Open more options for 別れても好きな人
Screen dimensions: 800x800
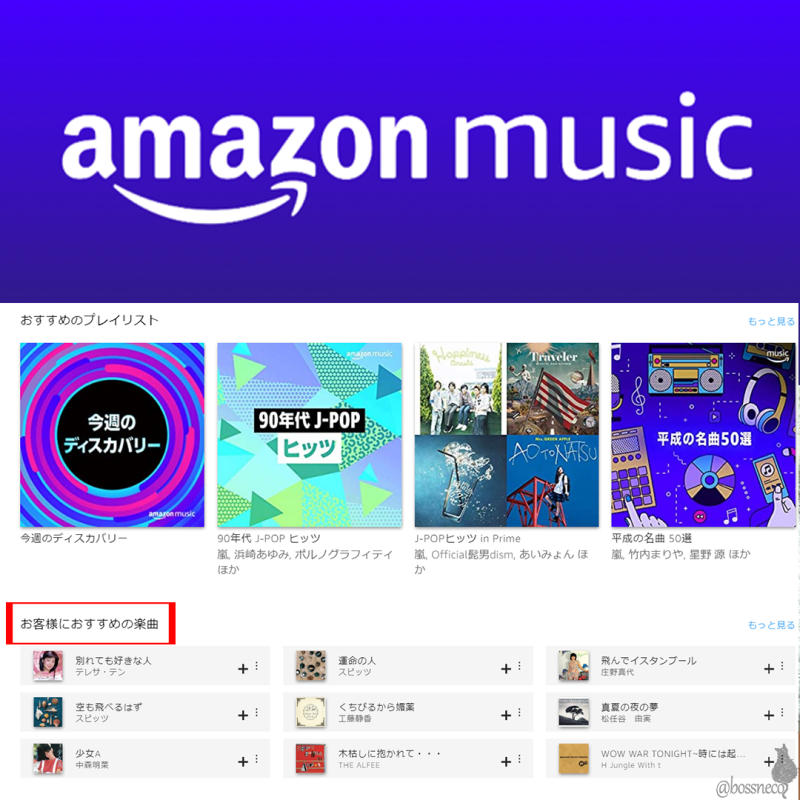tap(257, 665)
